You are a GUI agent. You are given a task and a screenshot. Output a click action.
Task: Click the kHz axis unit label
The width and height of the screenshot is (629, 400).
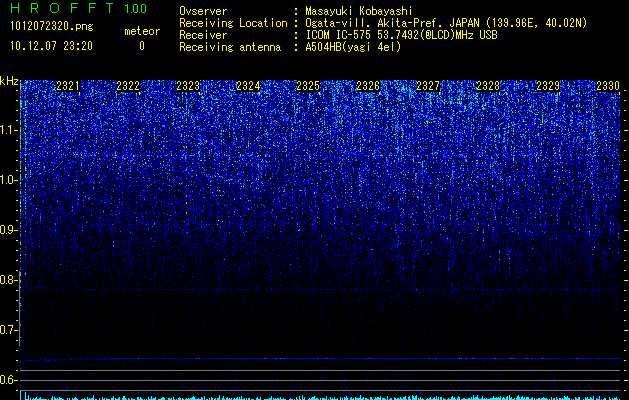[x=9, y=81]
